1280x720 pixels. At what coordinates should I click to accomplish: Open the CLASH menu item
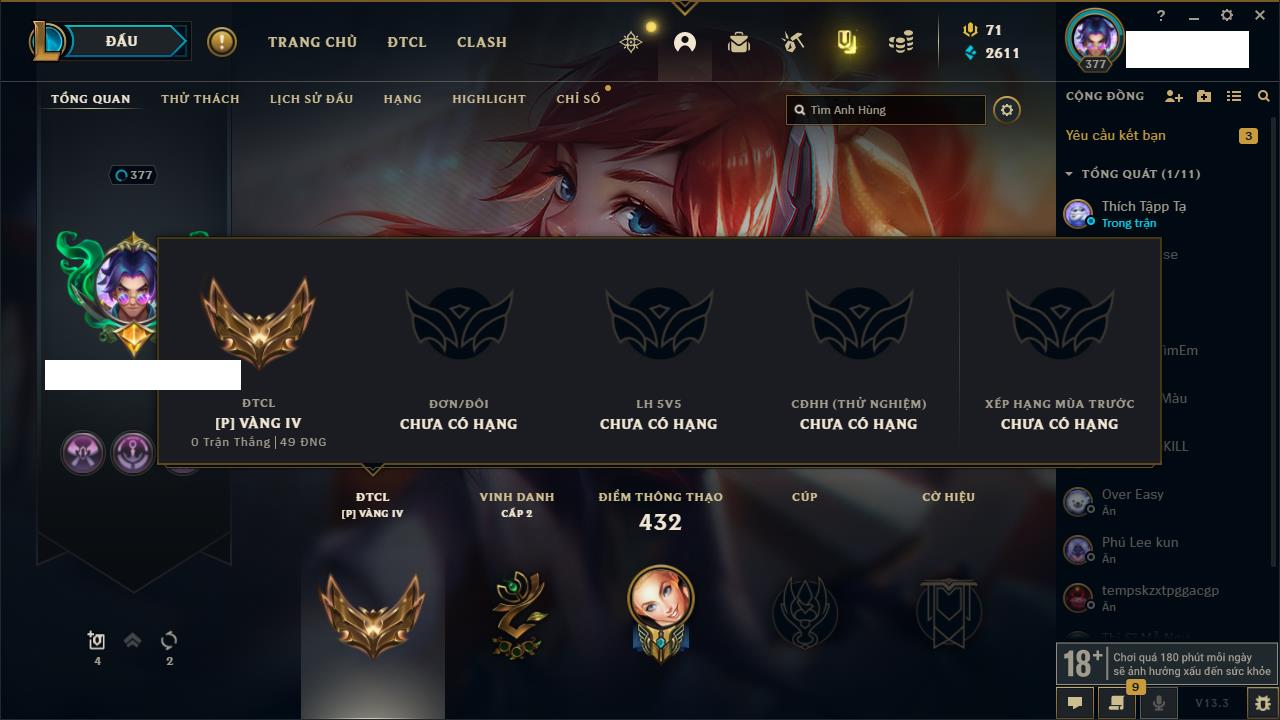pyautogui.click(x=482, y=42)
